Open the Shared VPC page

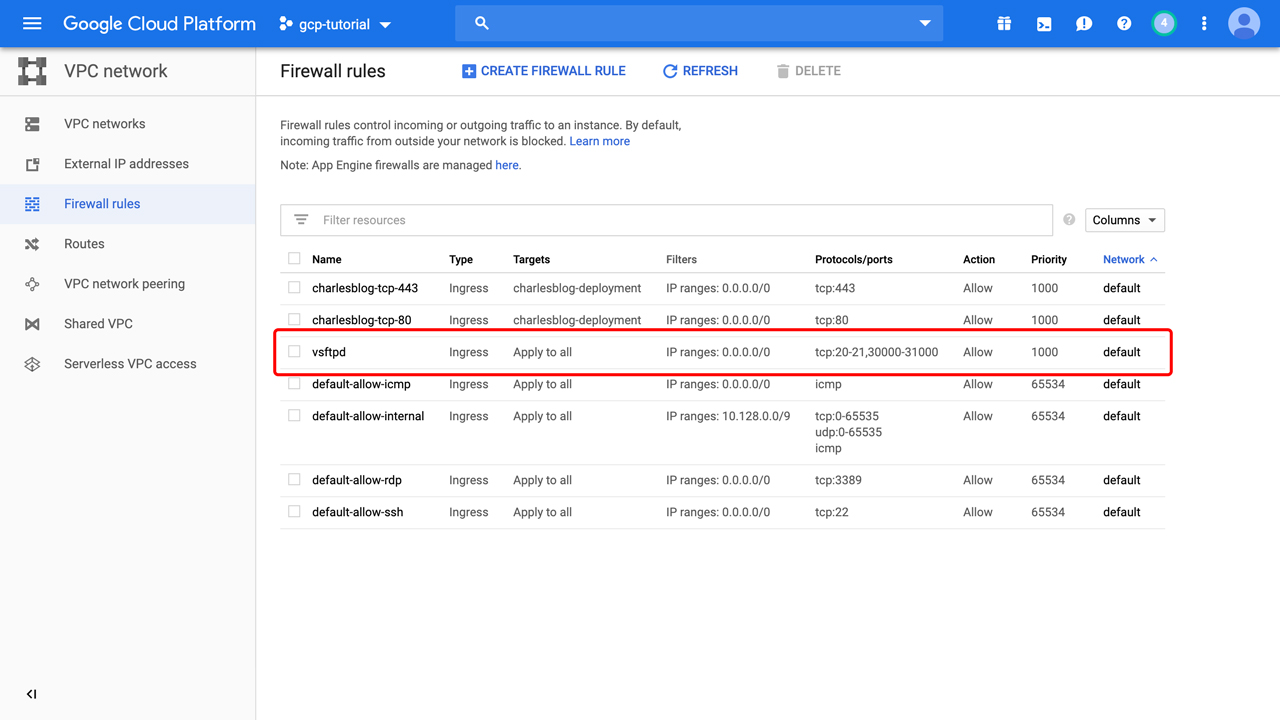pyautogui.click(x=96, y=323)
